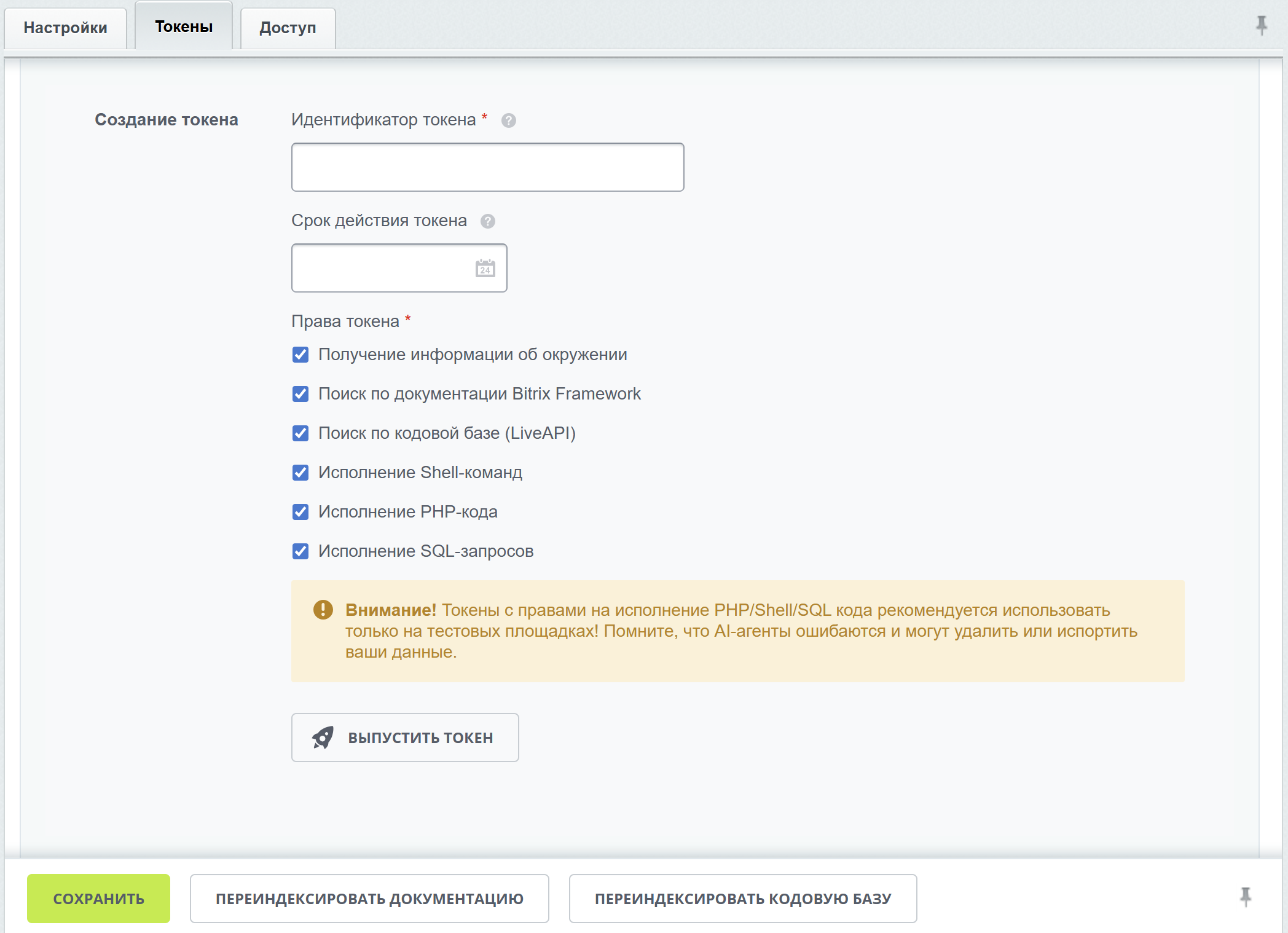Open the Доступ tab
This screenshot has width=1288, height=933.
[288, 28]
